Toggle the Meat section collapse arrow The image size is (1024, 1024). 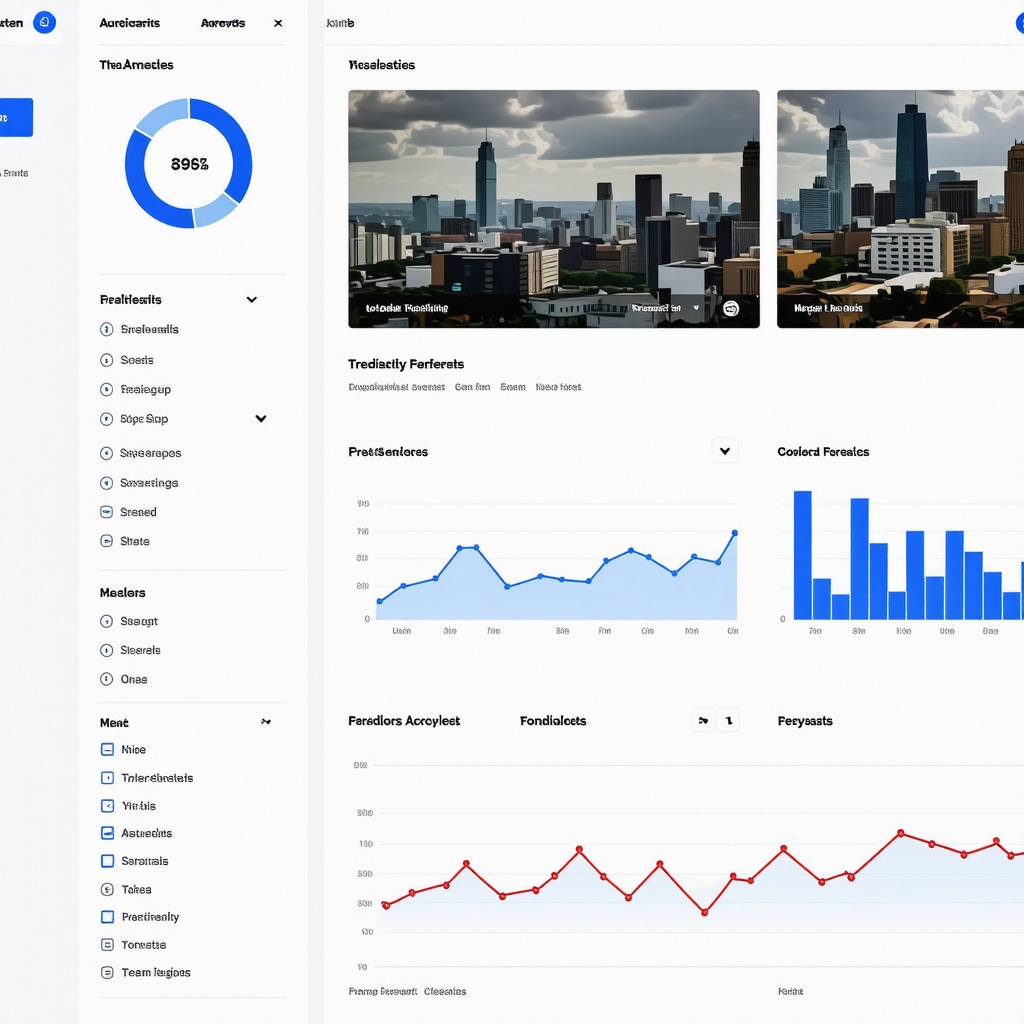pos(266,722)
